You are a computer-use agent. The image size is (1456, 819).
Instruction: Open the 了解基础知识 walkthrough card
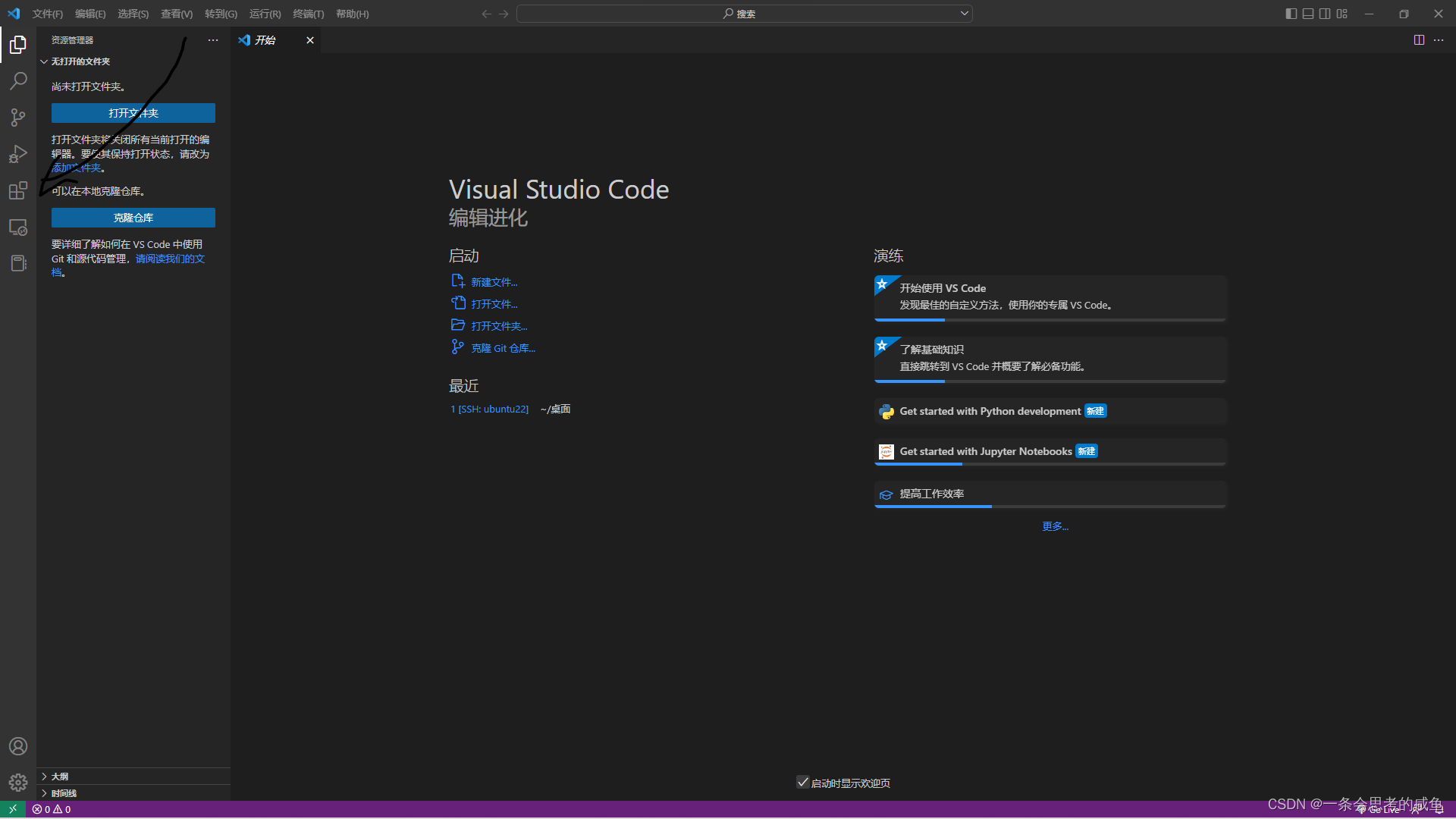[1050, 359]
